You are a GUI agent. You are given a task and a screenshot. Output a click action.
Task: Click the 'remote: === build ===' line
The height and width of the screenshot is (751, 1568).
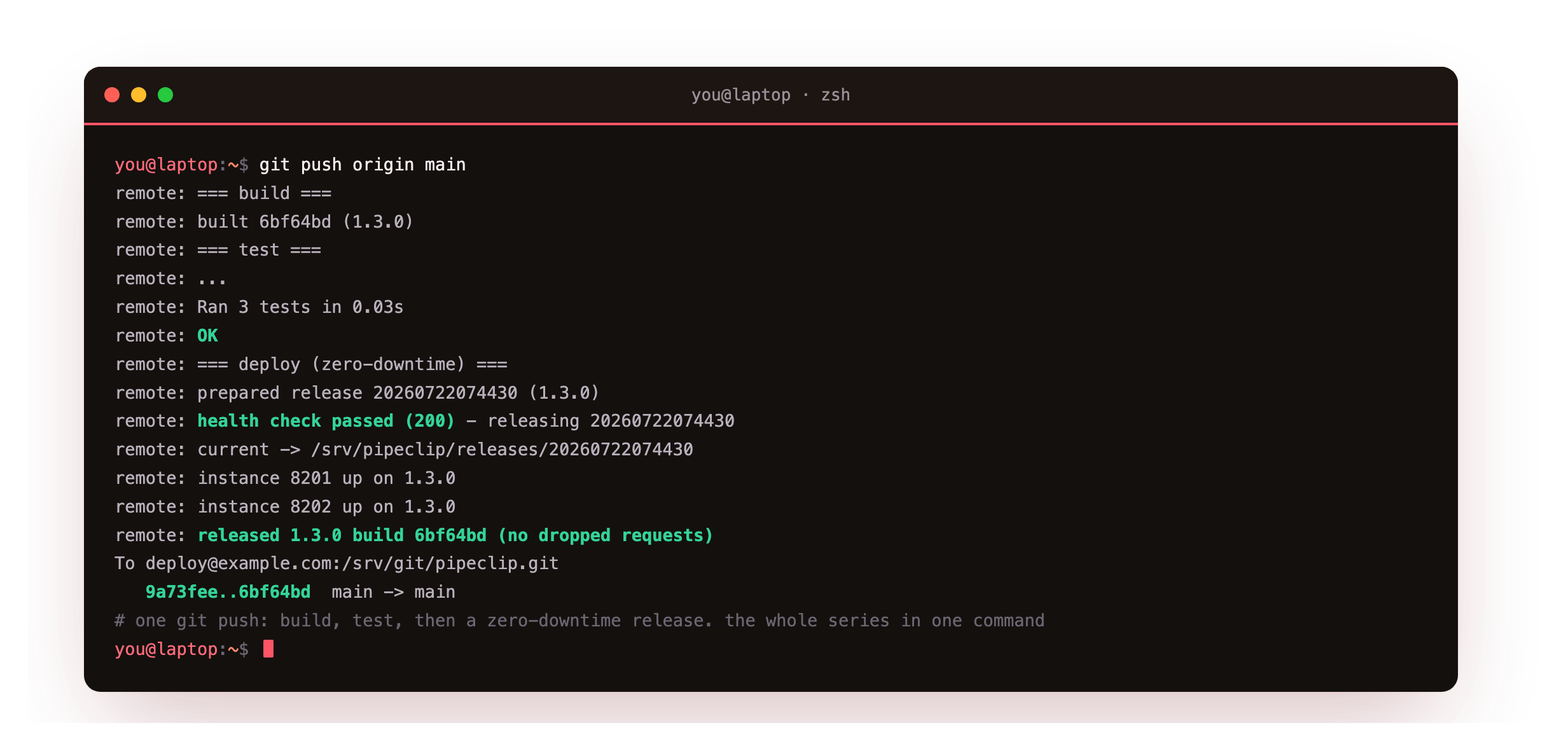[223, 193]
